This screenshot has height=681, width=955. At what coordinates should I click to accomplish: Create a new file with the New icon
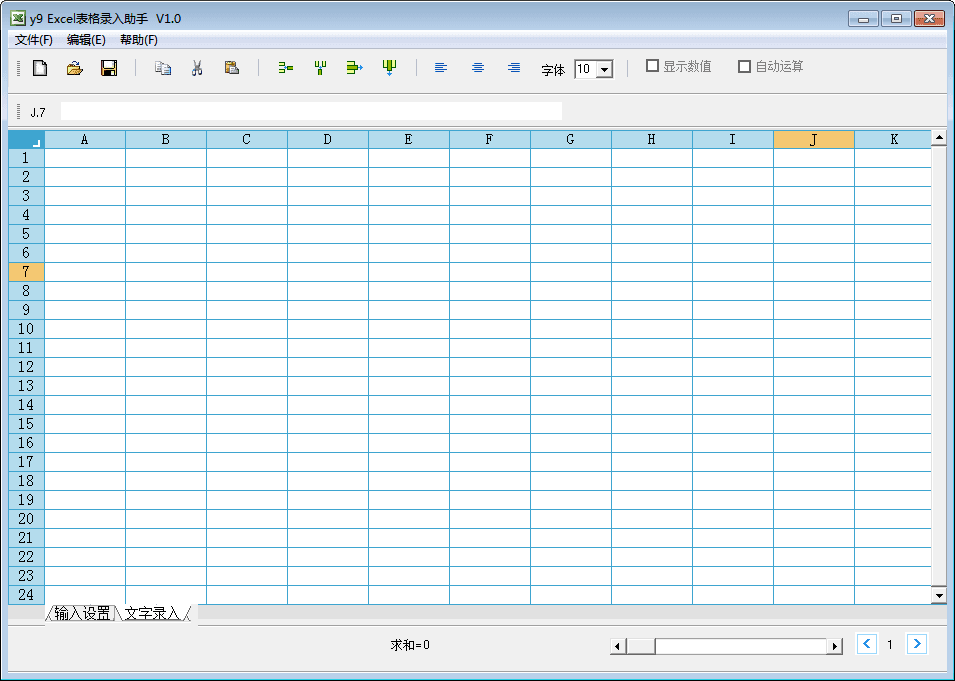pos(40,67)
